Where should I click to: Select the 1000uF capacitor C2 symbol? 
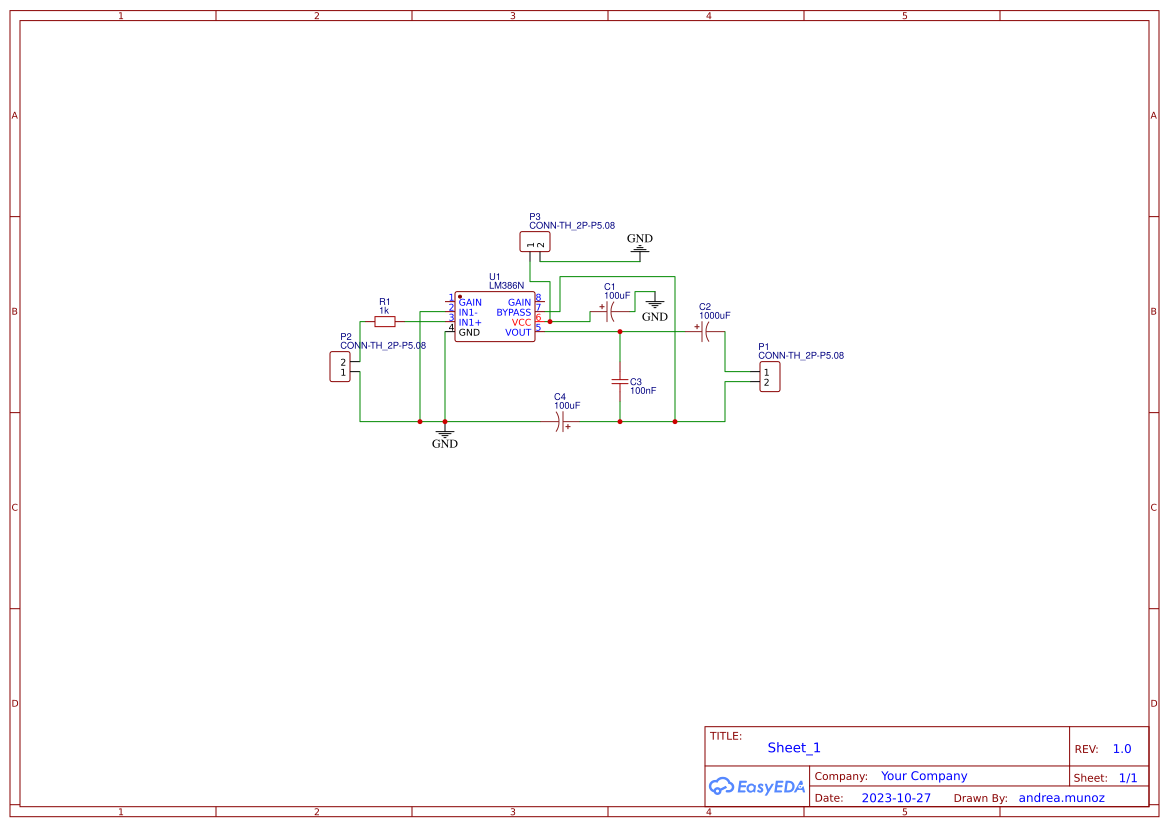pyautogui.click(x=705, y=330)
